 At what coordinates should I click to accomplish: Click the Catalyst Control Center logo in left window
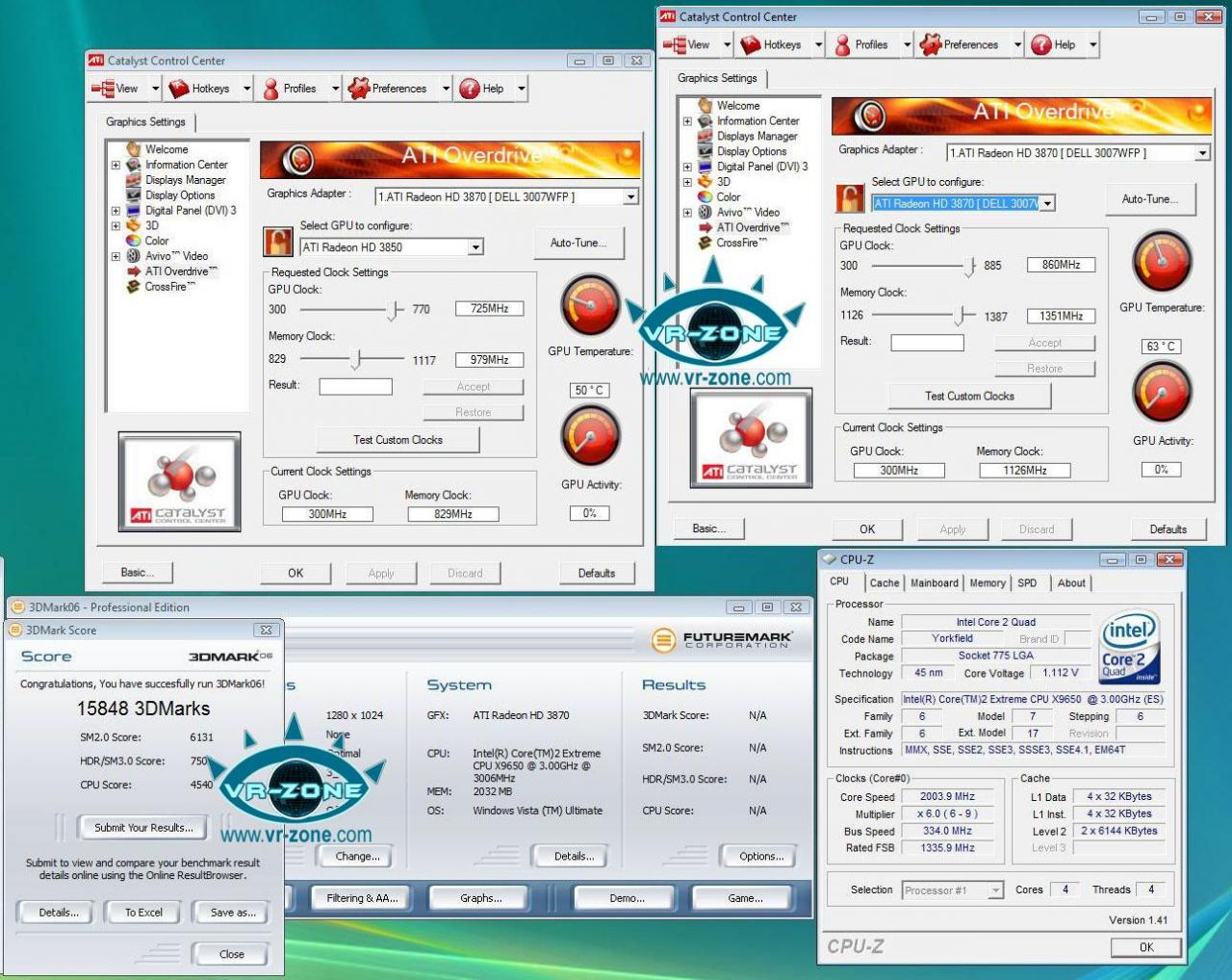[x=180, y=480]
